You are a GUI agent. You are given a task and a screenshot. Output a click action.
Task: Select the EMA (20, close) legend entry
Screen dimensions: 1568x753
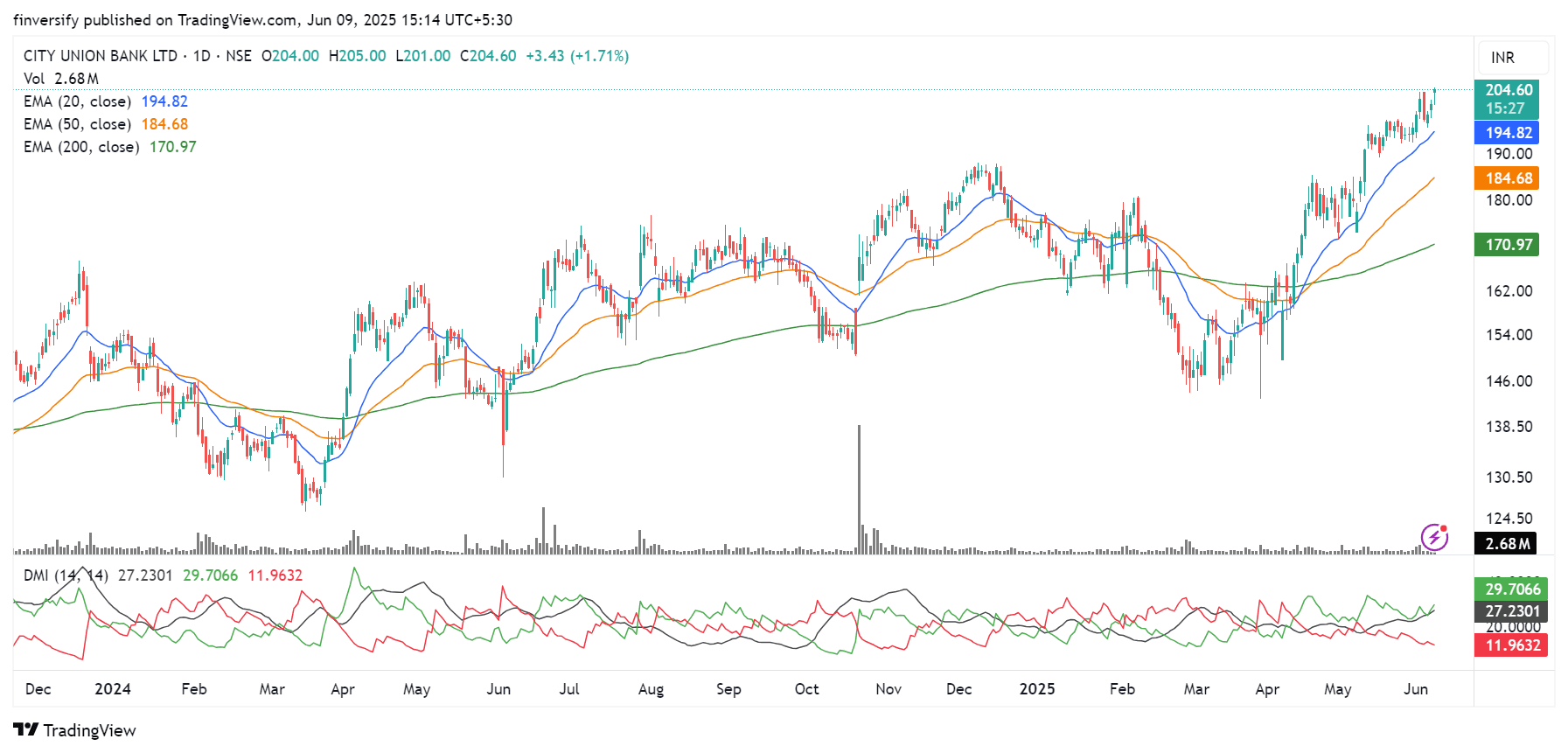tap(106, 101)
